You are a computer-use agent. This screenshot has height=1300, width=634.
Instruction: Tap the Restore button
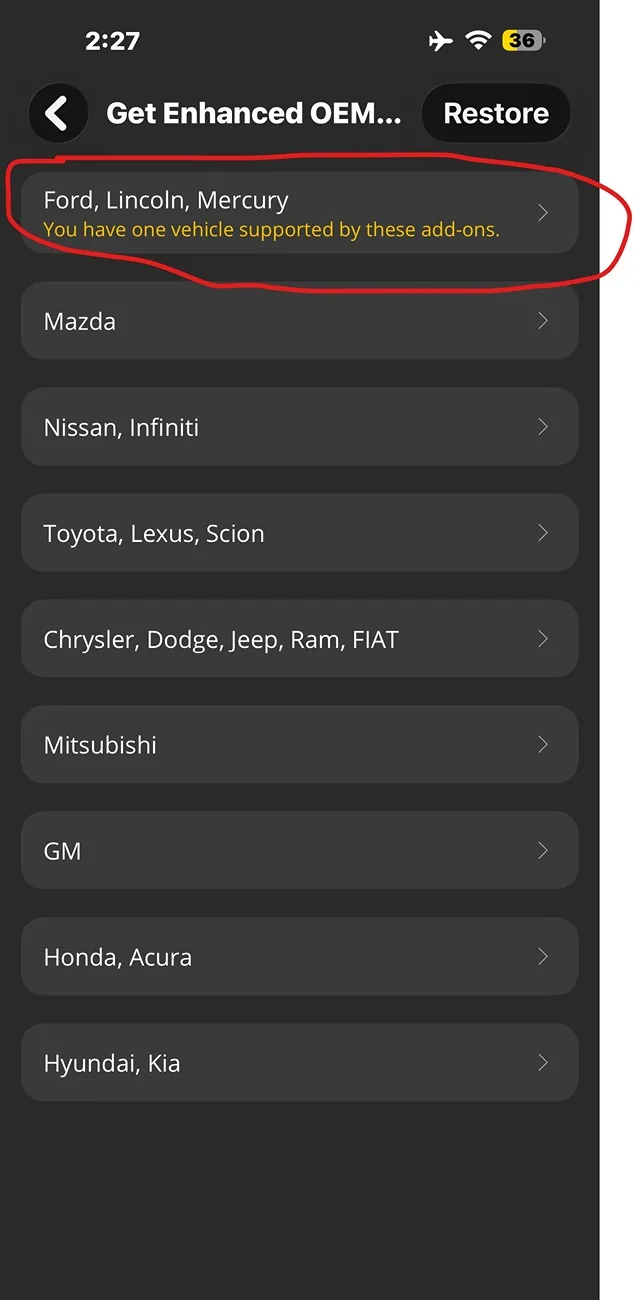[x=496, y=113]
